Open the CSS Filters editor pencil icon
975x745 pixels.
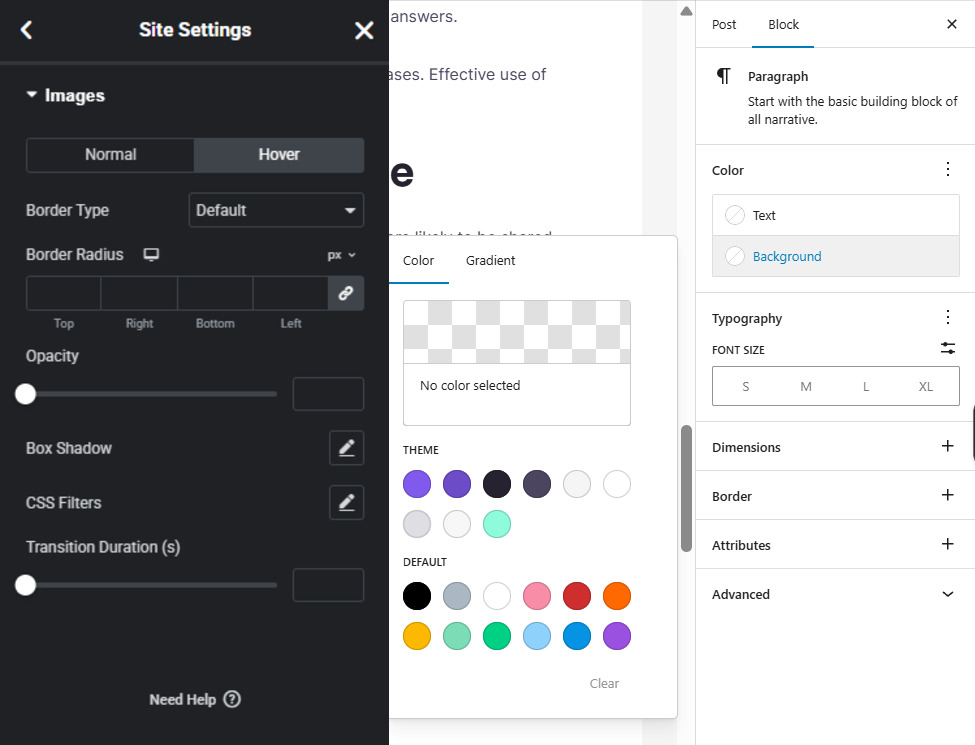point(347,502)
